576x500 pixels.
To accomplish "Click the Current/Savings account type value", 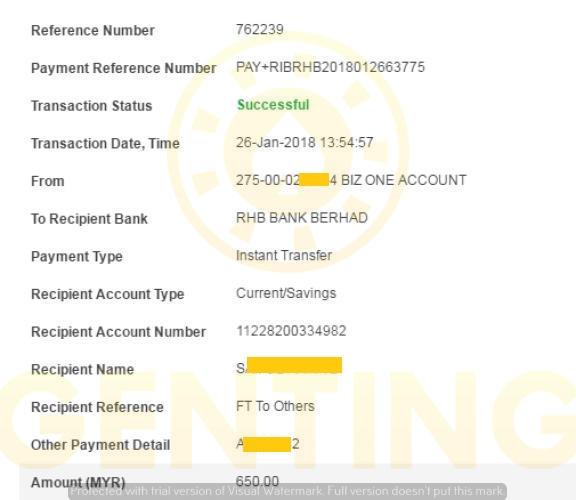I will pyautogui.click(x=286, y=293).
